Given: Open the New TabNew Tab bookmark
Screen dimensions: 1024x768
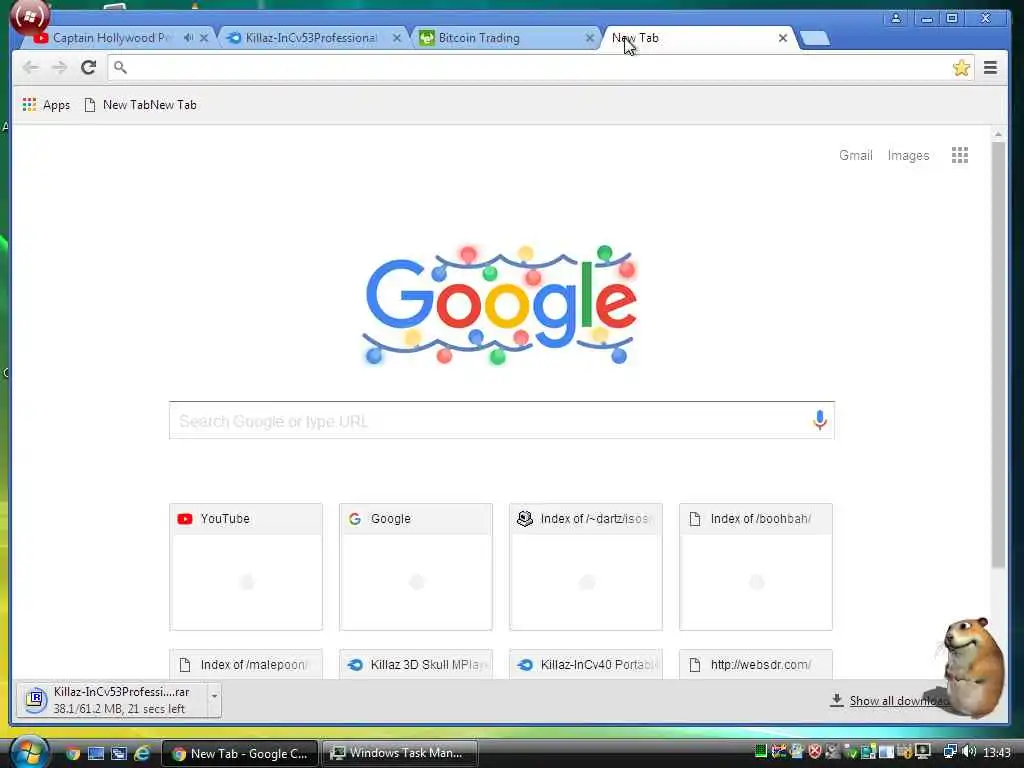Looking at the screenshot, I should (x=140, y=104).
